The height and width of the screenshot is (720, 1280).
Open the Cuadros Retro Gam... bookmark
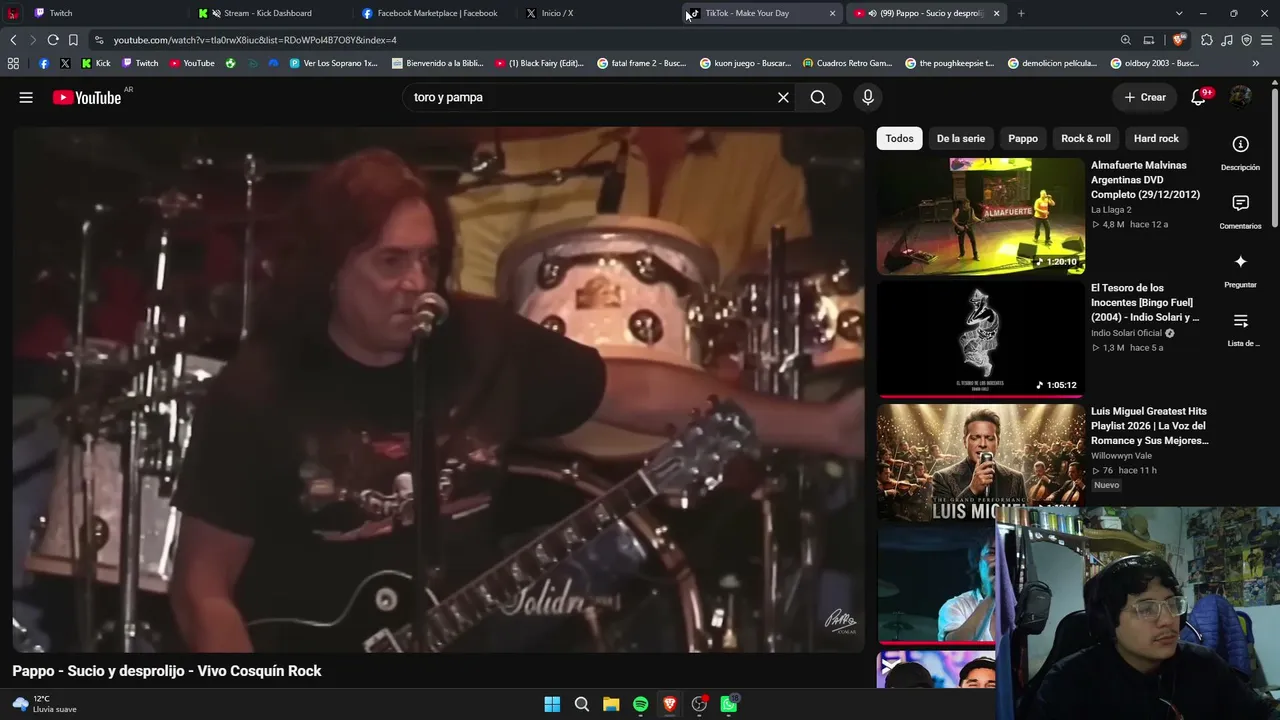tap(847, 63)
